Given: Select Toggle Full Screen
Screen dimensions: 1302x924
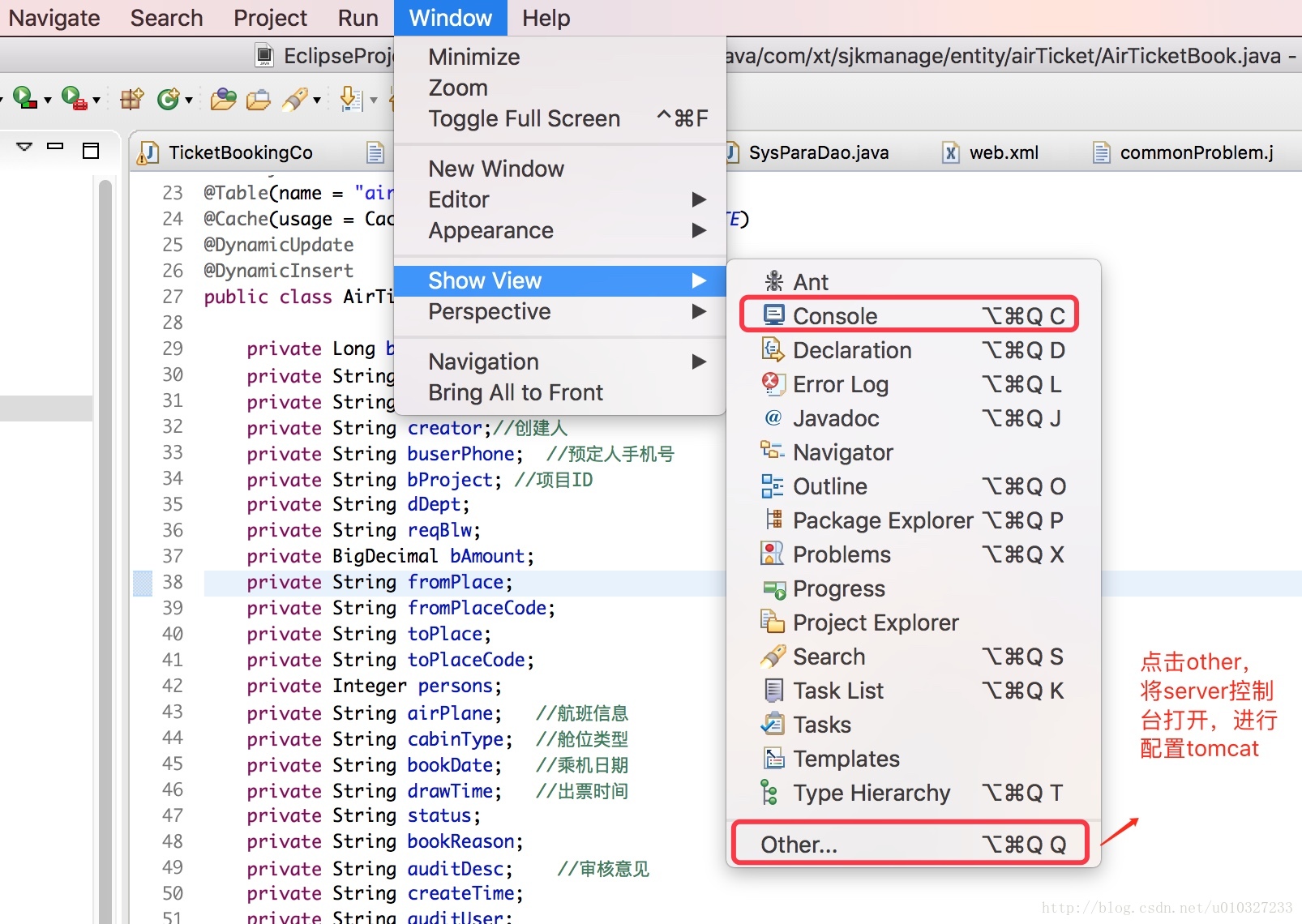Looking at the screenshot, I should coord(559,118).
